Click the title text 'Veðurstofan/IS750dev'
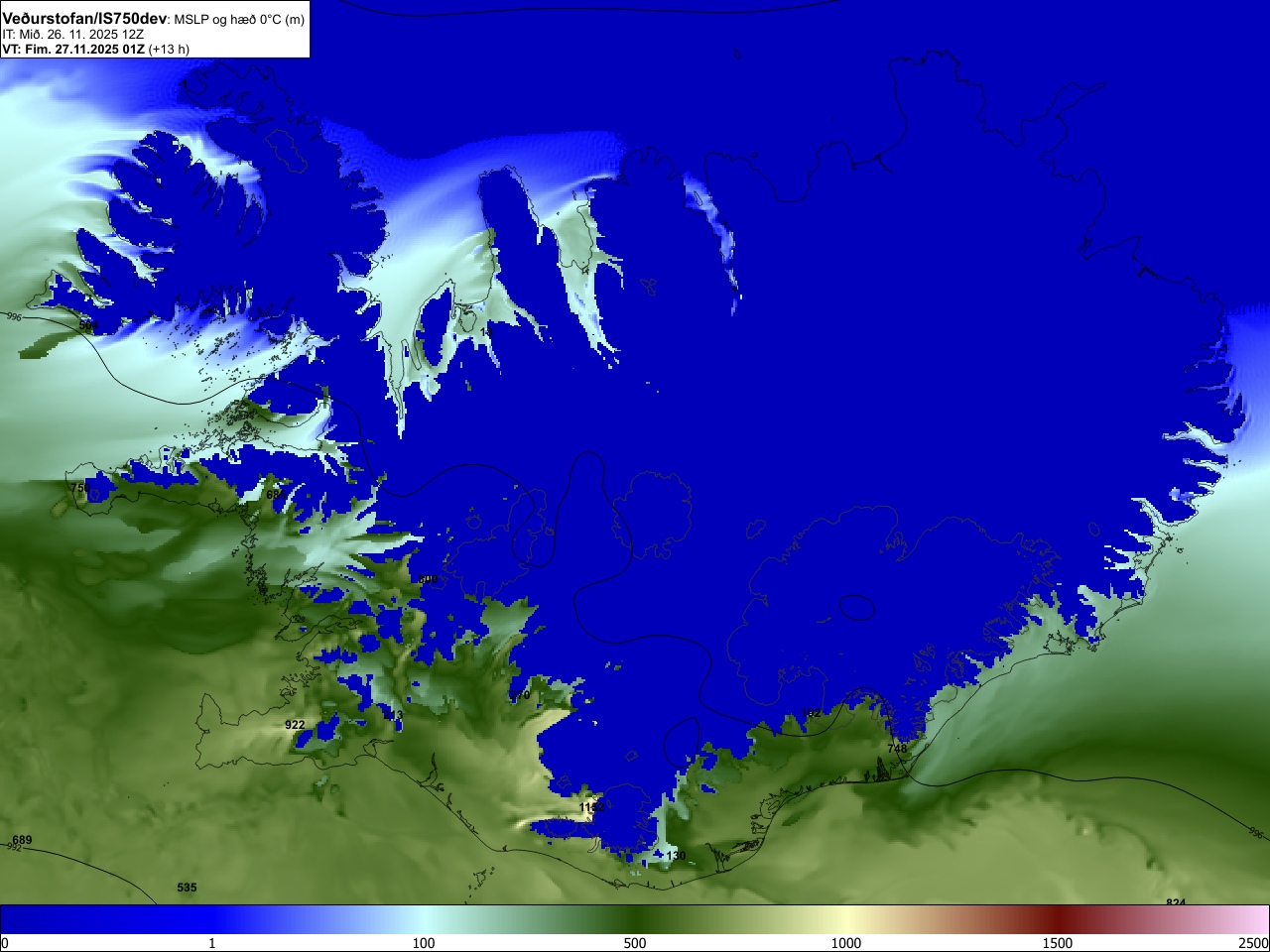1270x952 pixels. tap(84, 18)
